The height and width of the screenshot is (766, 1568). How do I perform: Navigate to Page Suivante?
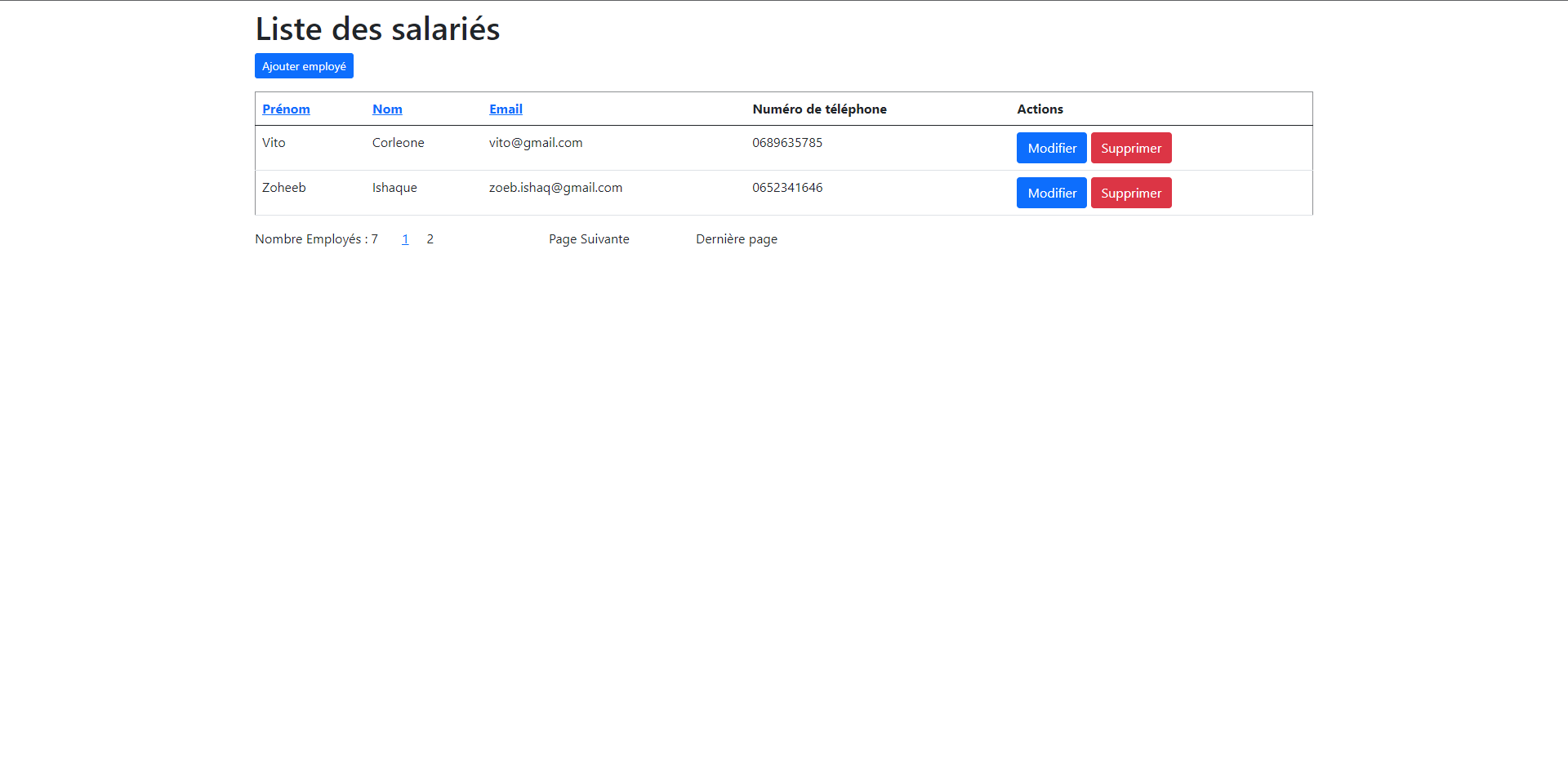click(x=589, y=239)
